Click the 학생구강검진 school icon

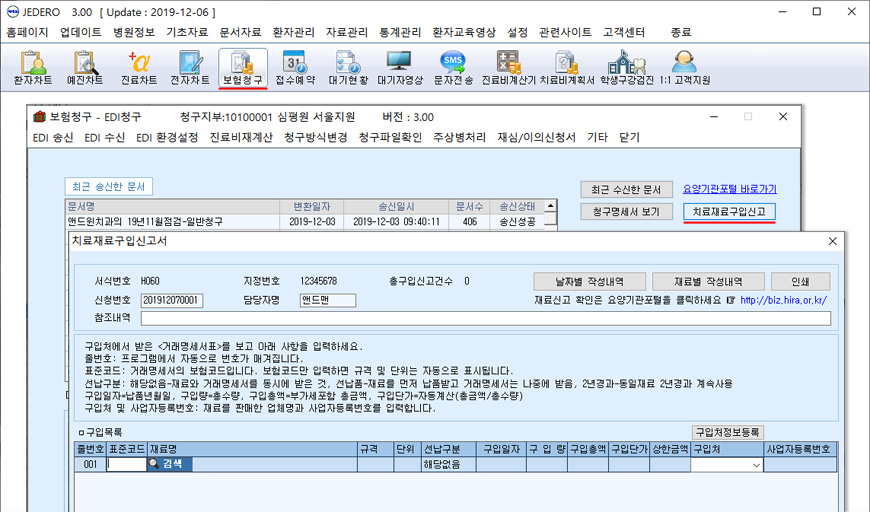[625, 68]
